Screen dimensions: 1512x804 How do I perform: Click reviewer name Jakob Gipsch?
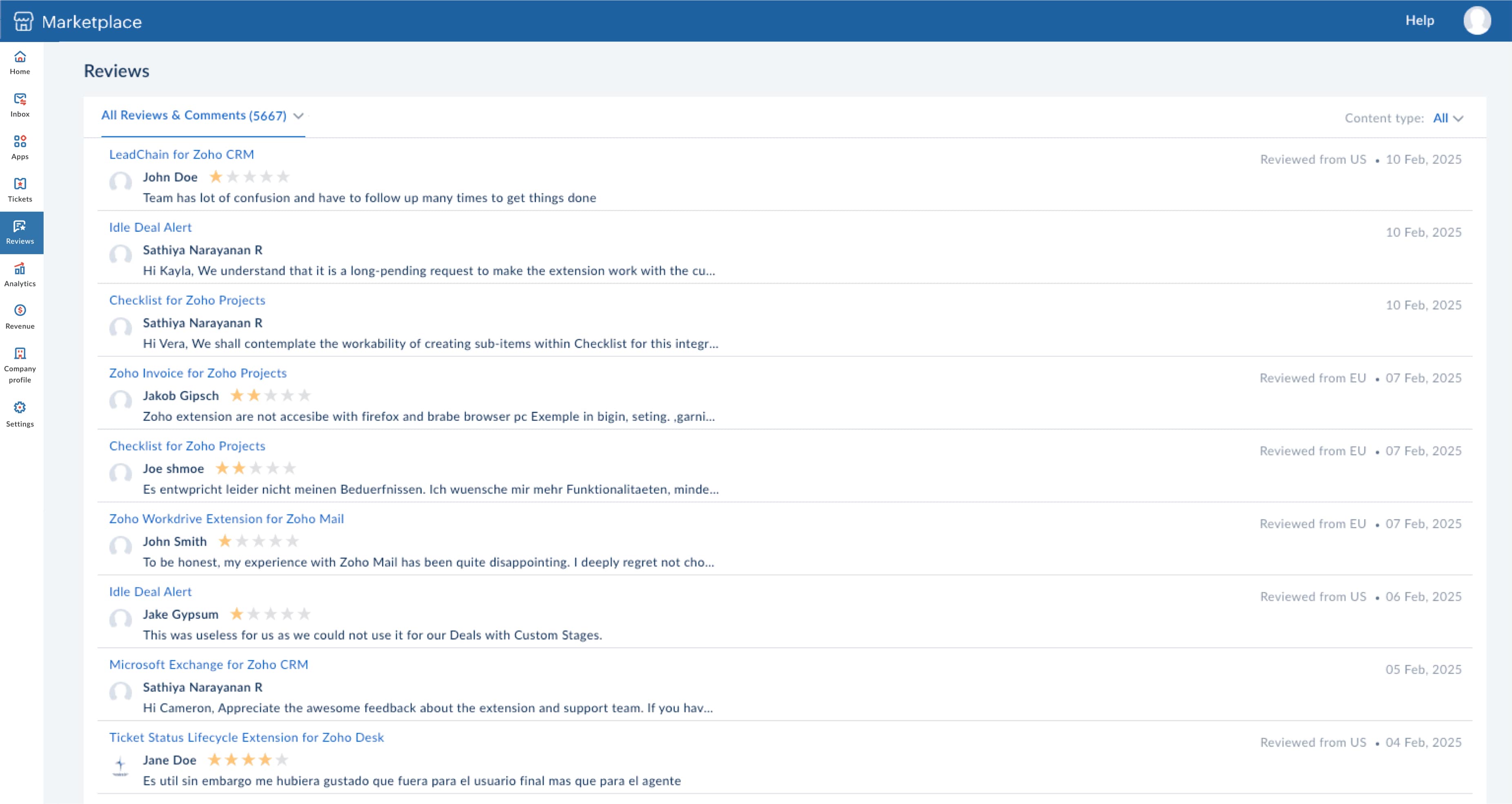tap(181, 396)
